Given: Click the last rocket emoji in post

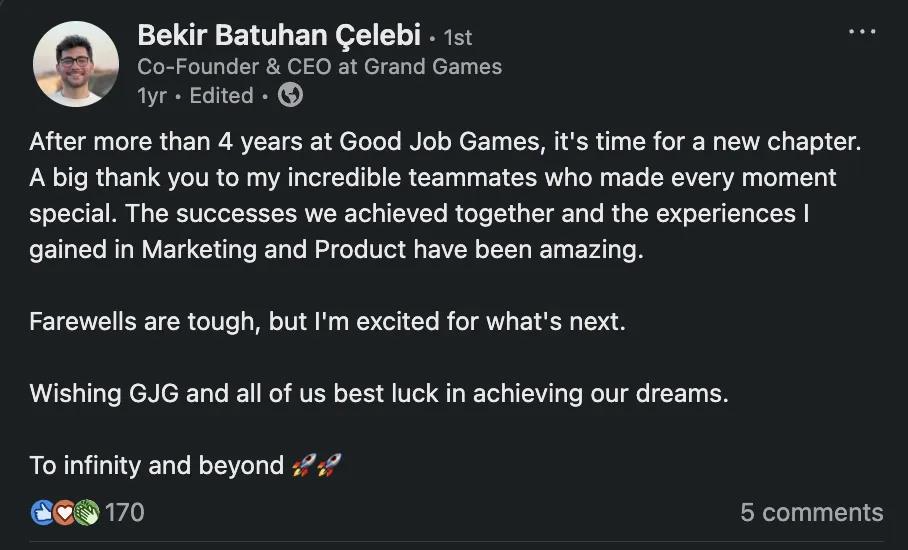Looking at the screenshot, I should pos(329,465).
